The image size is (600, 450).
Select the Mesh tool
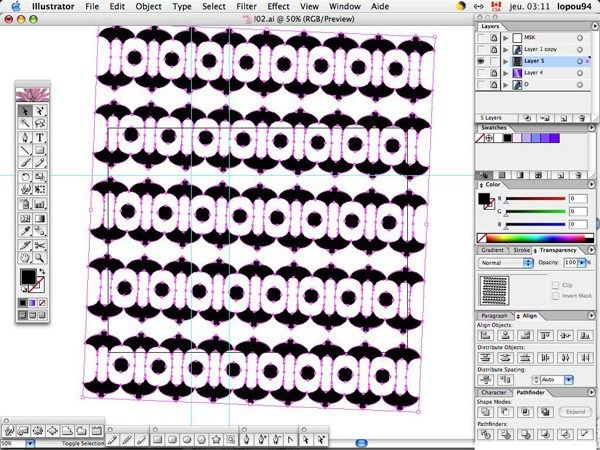click(25, 218)
